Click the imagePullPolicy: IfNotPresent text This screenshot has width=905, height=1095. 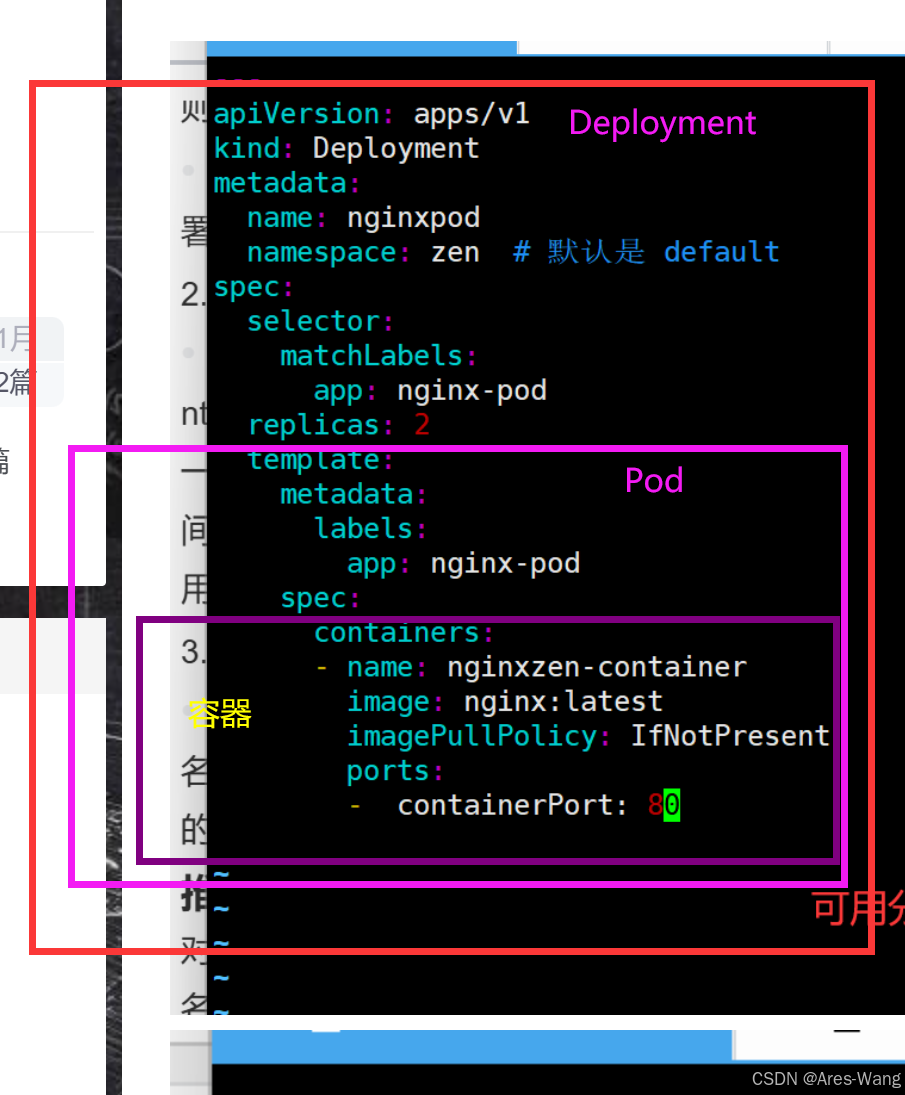tap(587, 736)
